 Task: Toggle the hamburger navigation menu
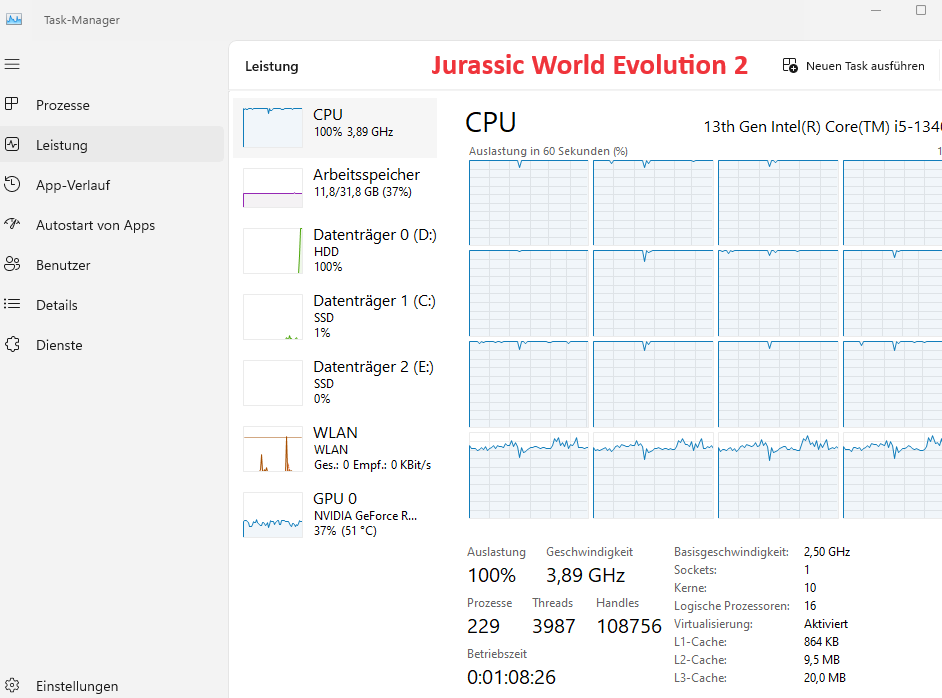[x=12, y=64]
